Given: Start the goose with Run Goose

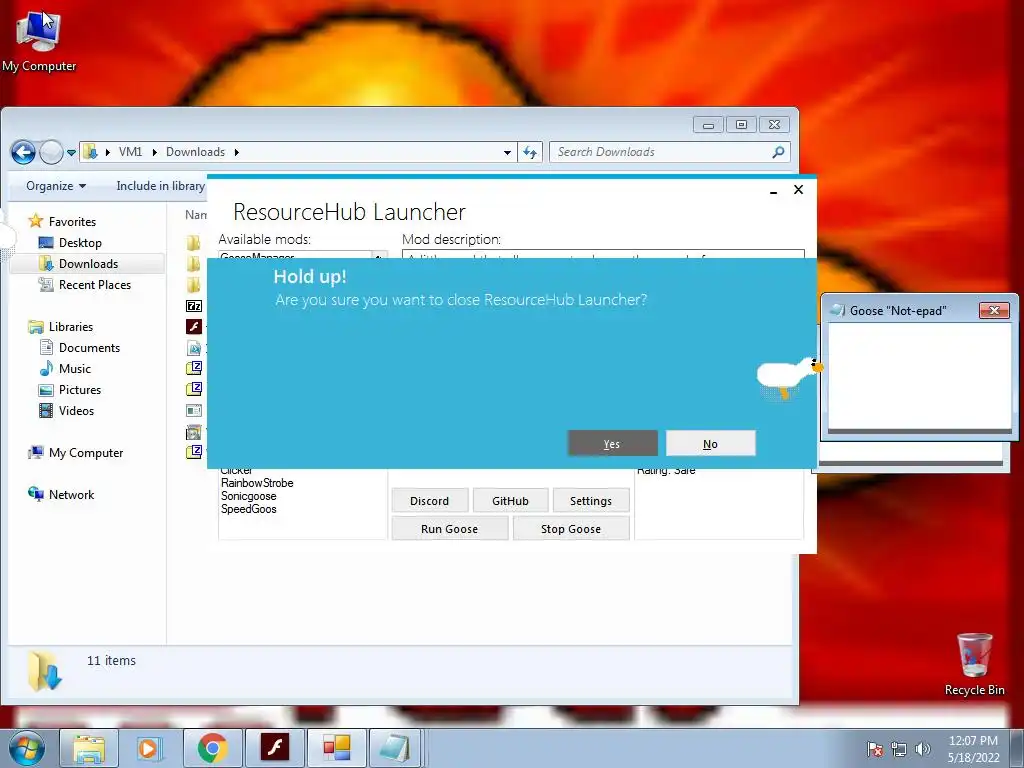Looking at the screenshot, I should 449,528.
